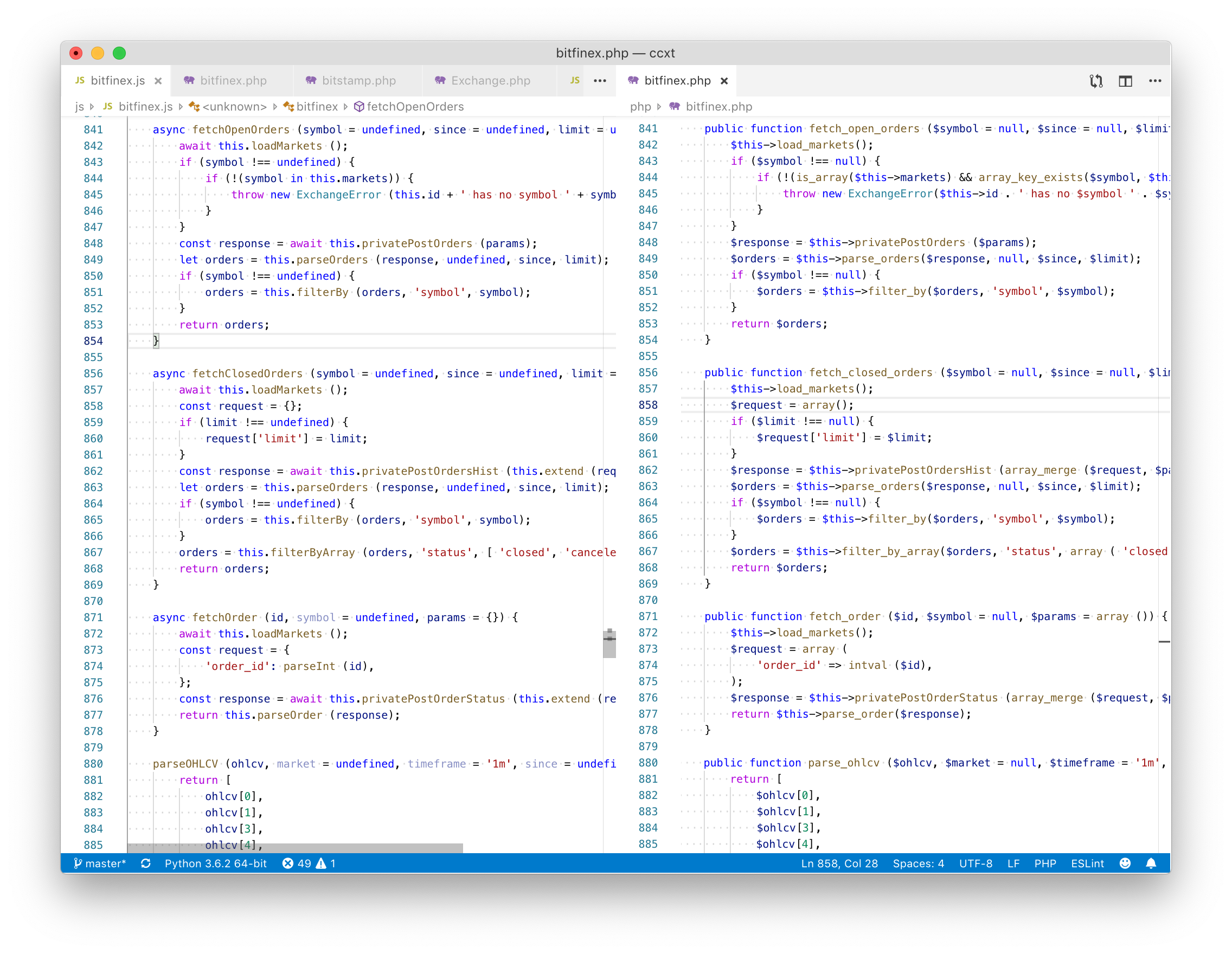Open the compare changes icon in editor toolbar
The width and height of the screenshot is (1232, 954).
click(1095, 81)
